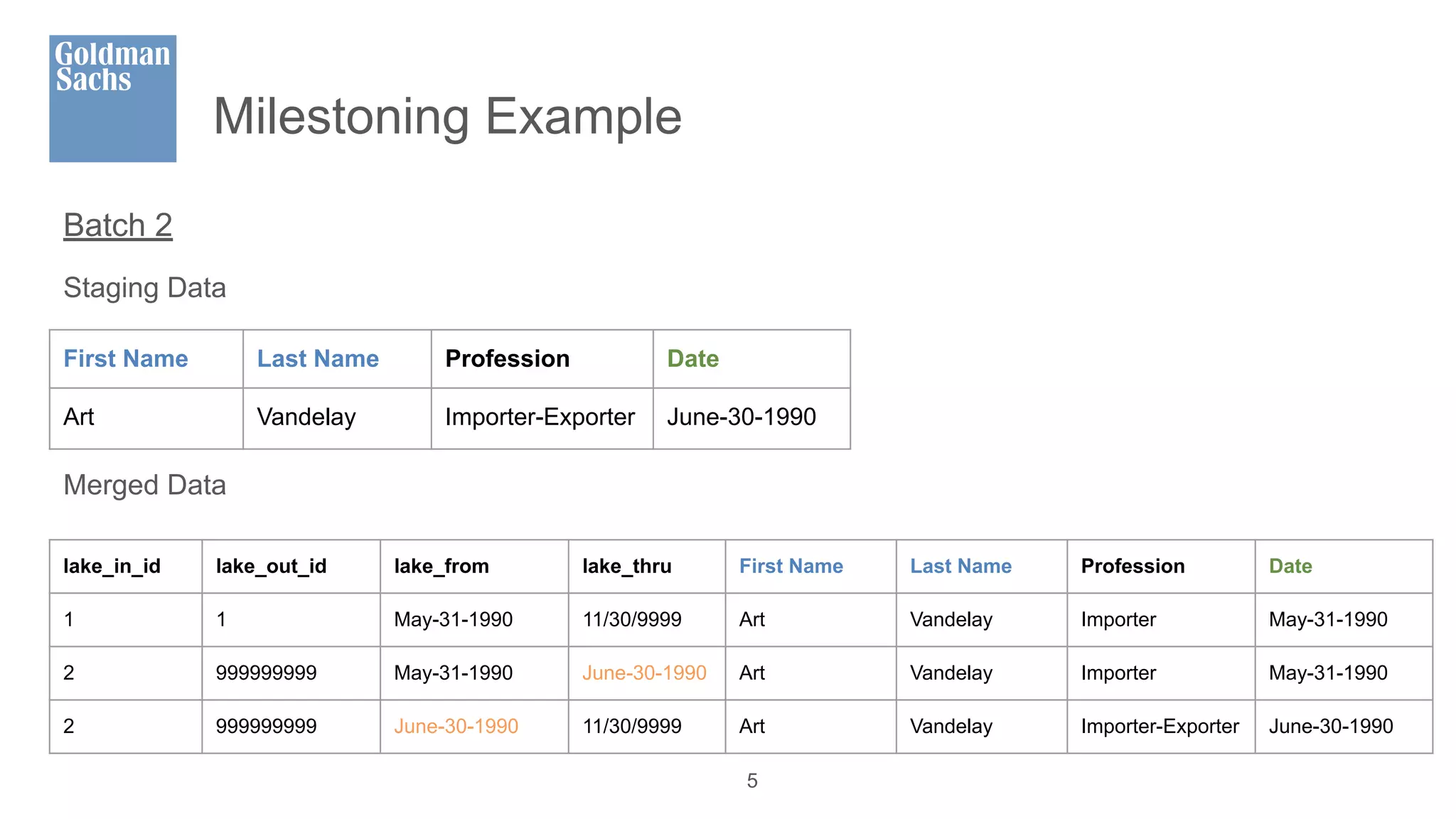Select the lake_in_id column header

point(112,567)
